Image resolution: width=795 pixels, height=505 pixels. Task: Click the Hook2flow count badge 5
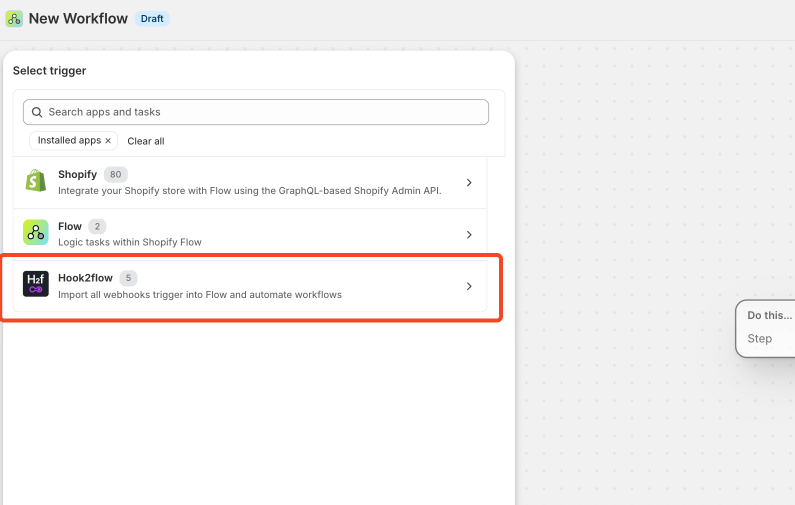click(x=128, y=277)
